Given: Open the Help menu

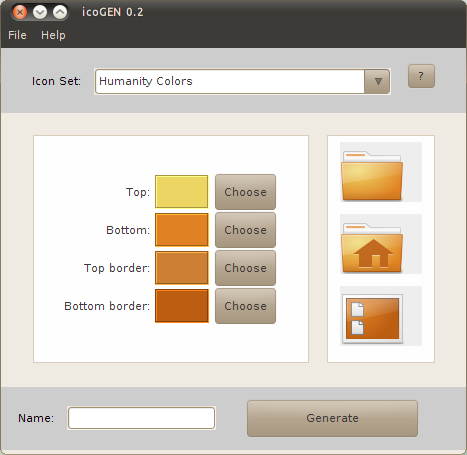Looking at the screenshot, I should coord(53,35).
